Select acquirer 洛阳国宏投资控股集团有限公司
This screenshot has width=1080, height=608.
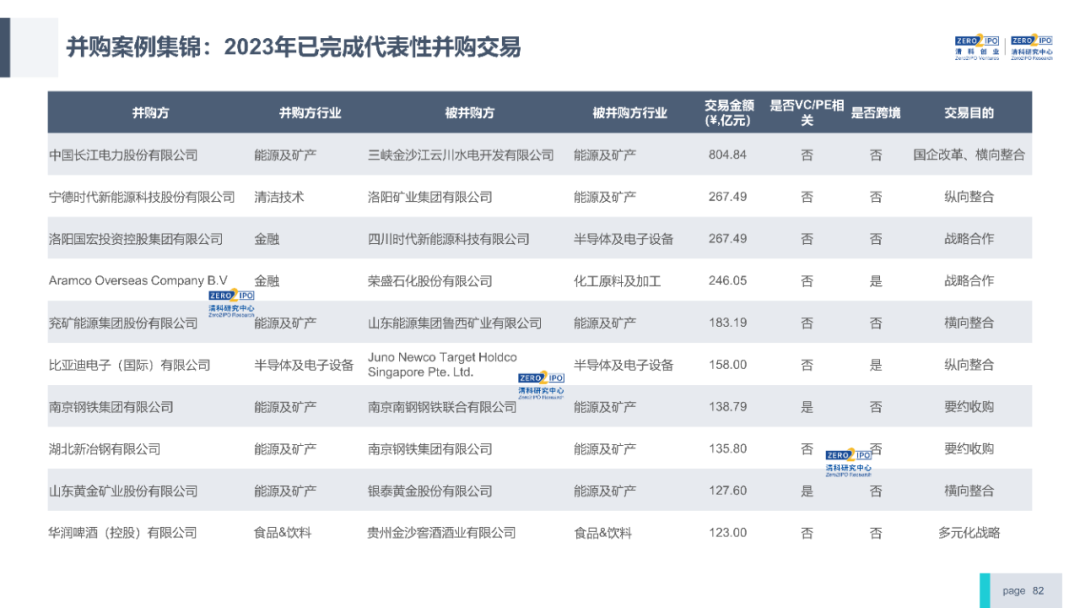click(x=136, y=239)
